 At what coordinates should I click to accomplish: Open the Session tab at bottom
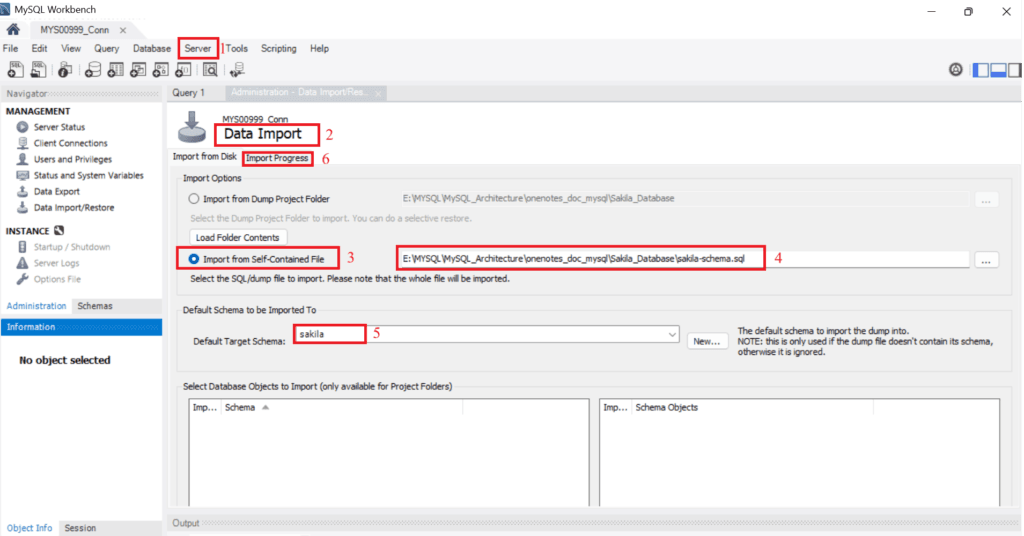pyautogui.click(x=80, y=528)
